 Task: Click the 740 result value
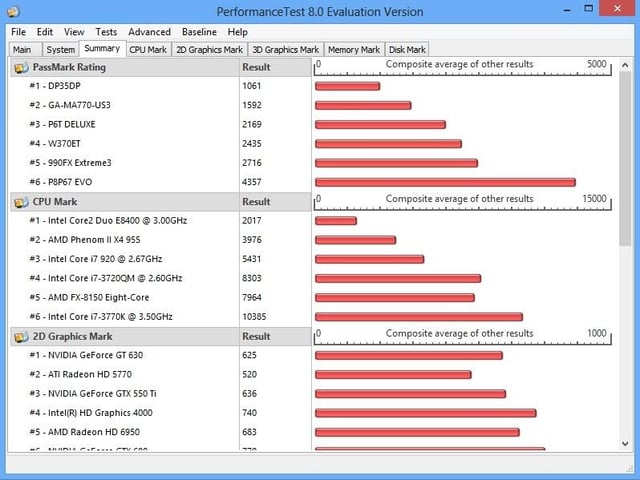point(249,413)
